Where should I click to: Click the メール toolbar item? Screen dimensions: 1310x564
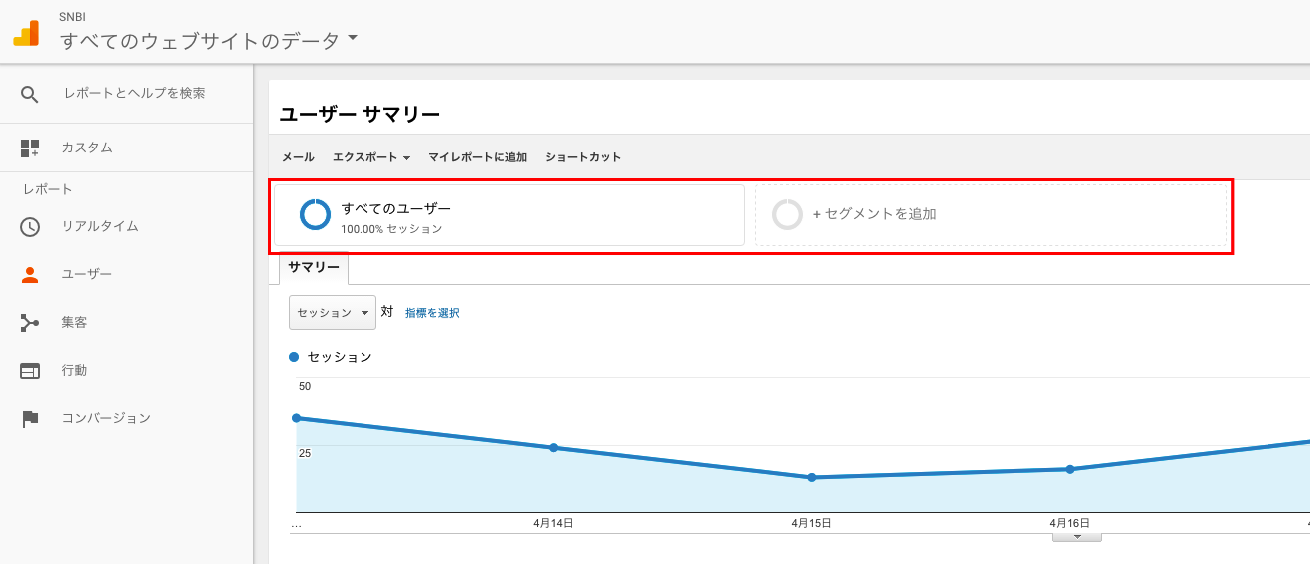coord(298,157)
